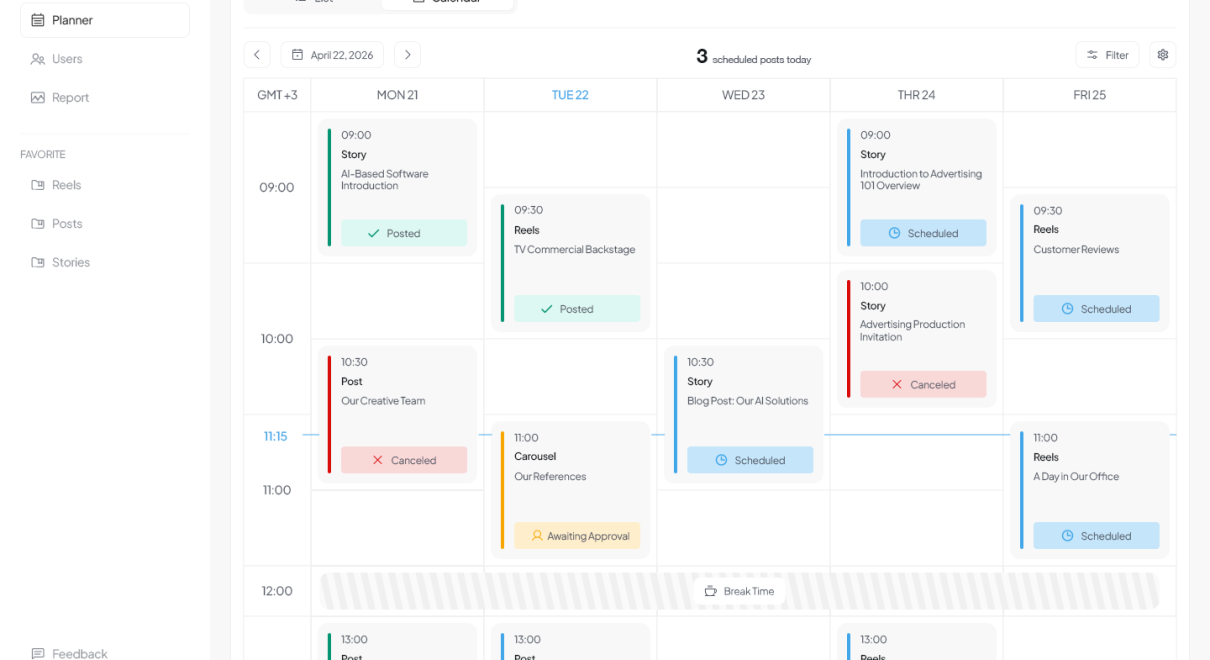Click the Break Time block at 12:00
Image resolution: width=1210 pixels, height=660 pixels.
click(739, 591)
